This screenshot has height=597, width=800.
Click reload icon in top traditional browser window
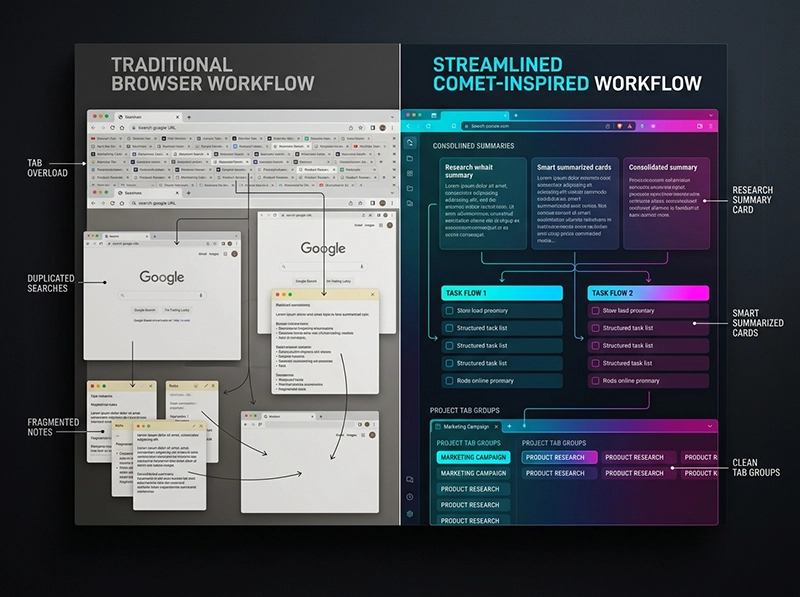pos(112,128)
